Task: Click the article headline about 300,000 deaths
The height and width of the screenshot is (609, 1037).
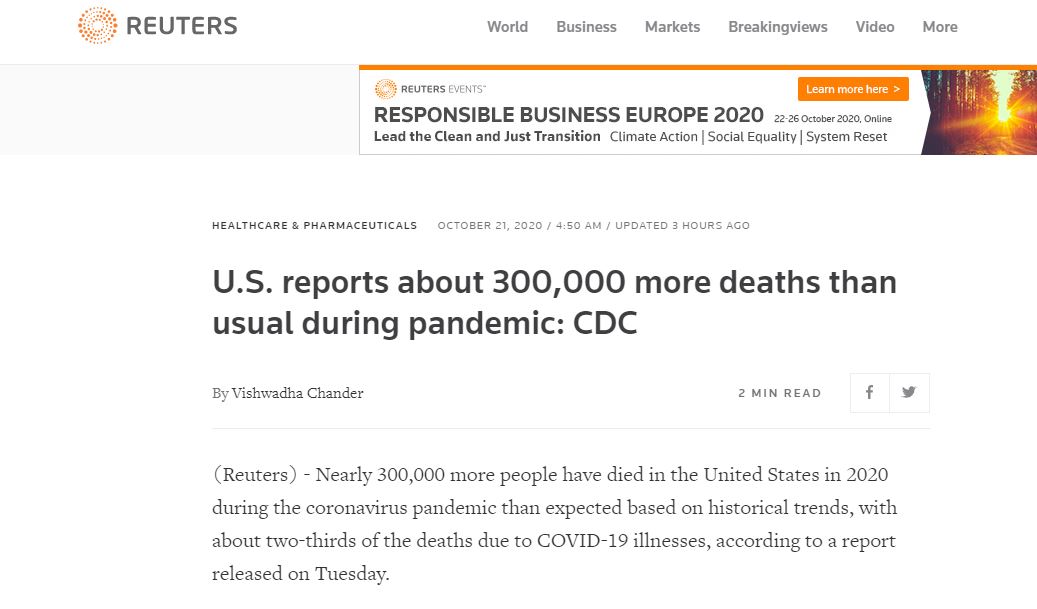Action: (x=554, y=302)
